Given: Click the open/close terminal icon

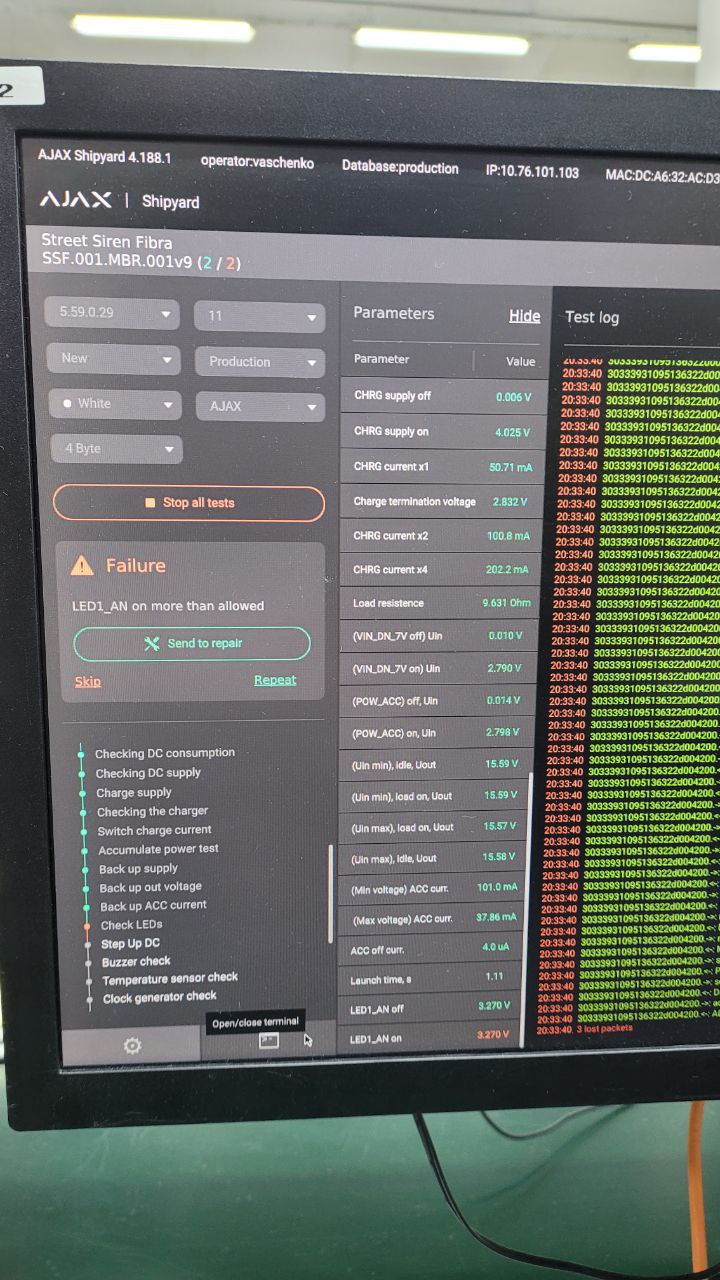Looking at the screenshot, I should point(268,1041).
